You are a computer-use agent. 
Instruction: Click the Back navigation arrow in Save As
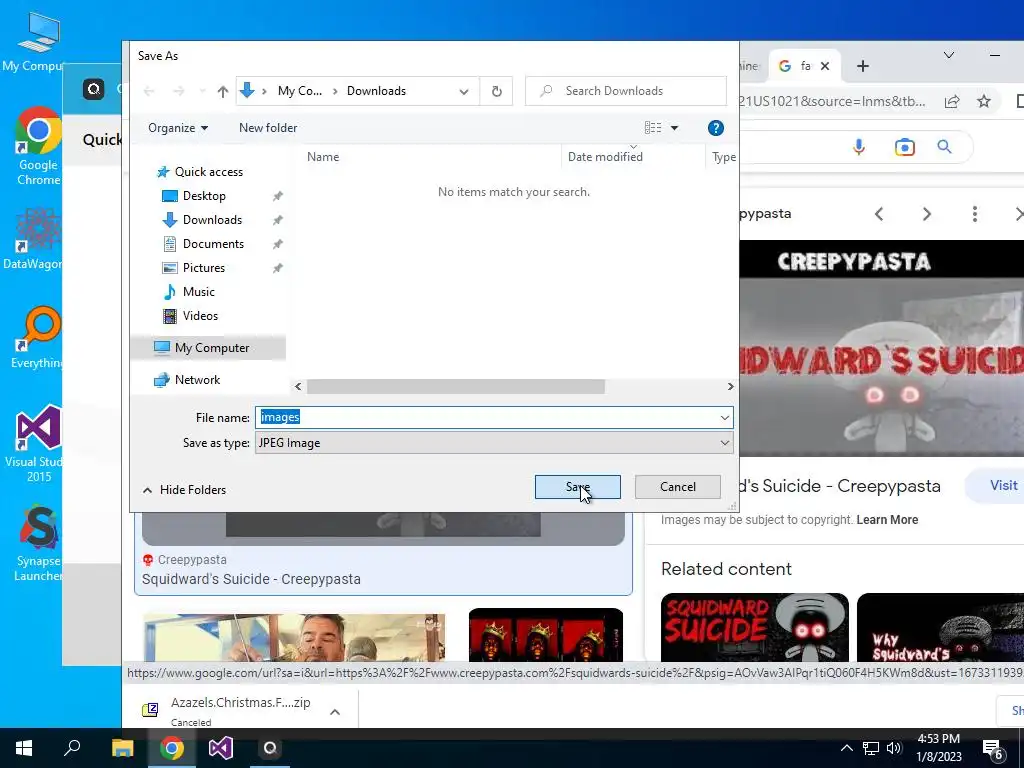coord(149,91)
